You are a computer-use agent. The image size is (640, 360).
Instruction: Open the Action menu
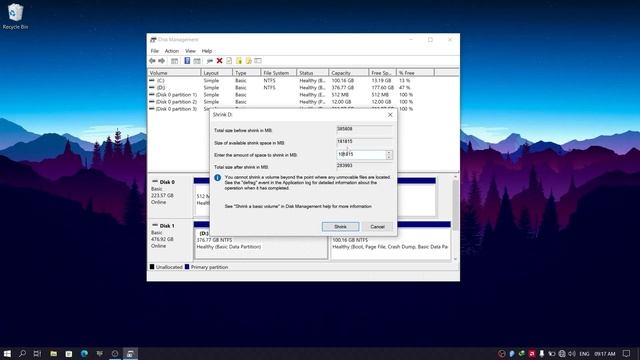pos(172,51)
